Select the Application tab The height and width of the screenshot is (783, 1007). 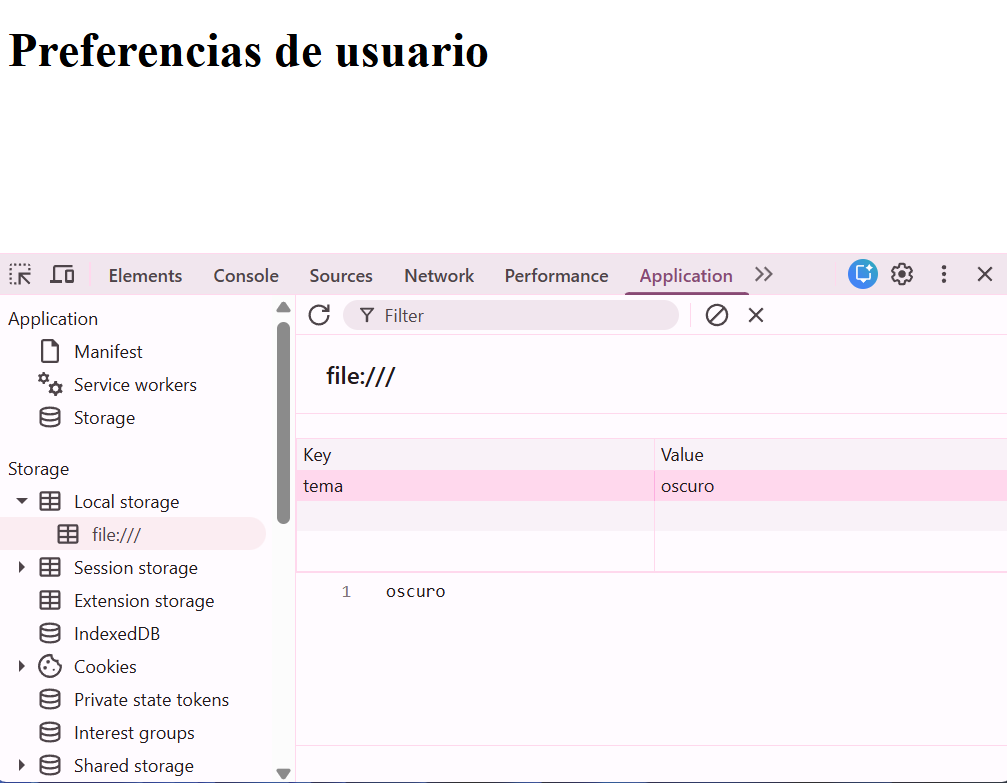click(686, 276)
